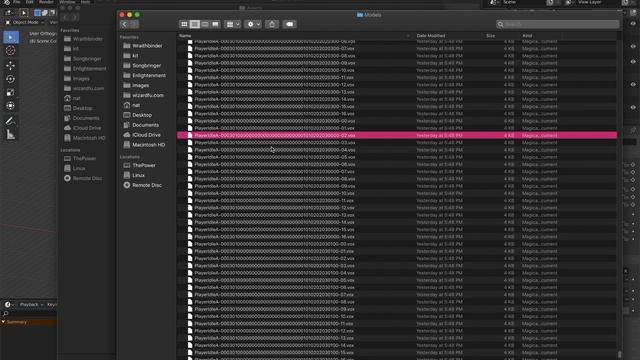
Task: Click the iCloud Drive cloud icon in front Finder
Action: pos(127,135)
